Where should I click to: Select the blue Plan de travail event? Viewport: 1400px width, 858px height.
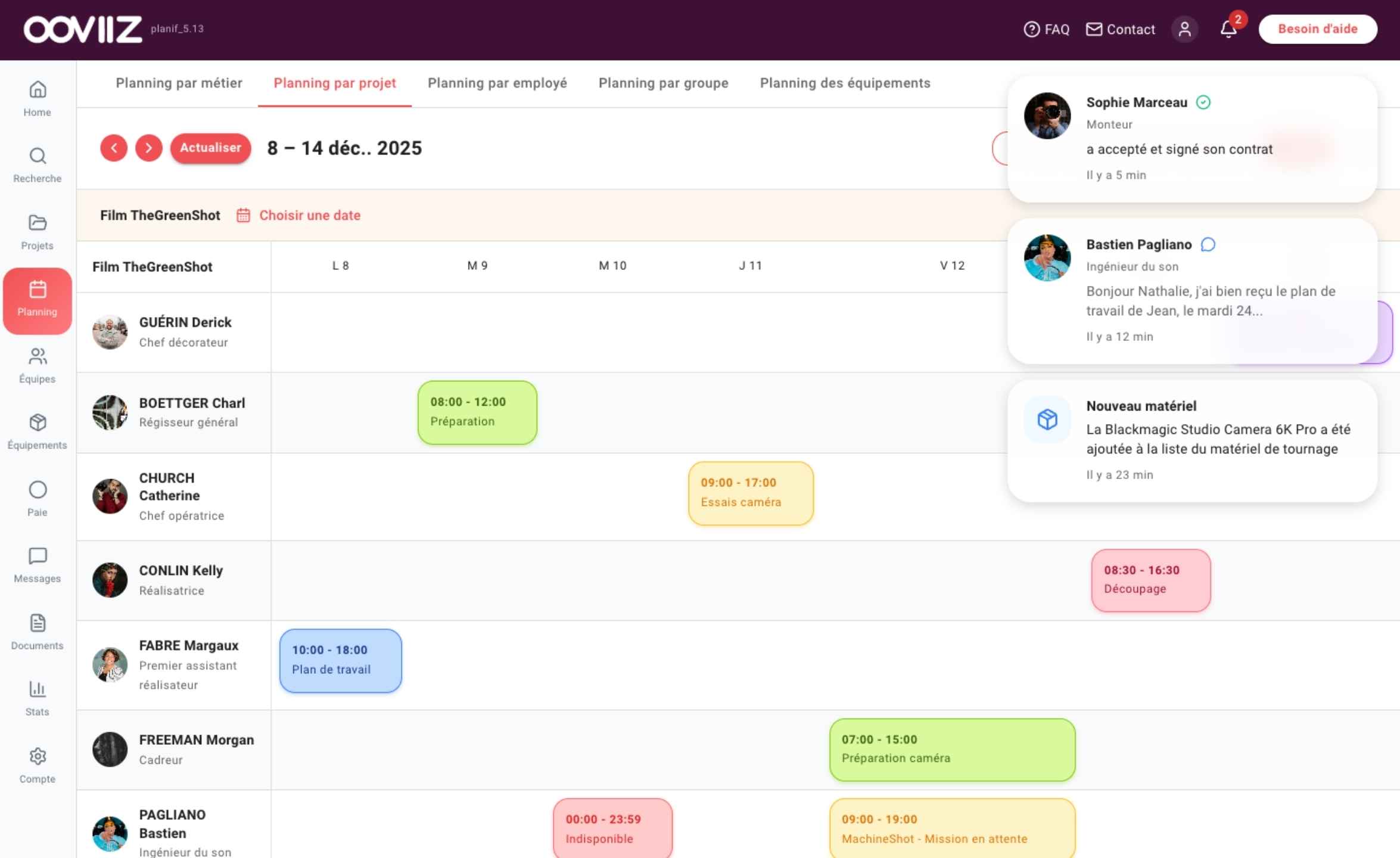click(x=340, y=660)
